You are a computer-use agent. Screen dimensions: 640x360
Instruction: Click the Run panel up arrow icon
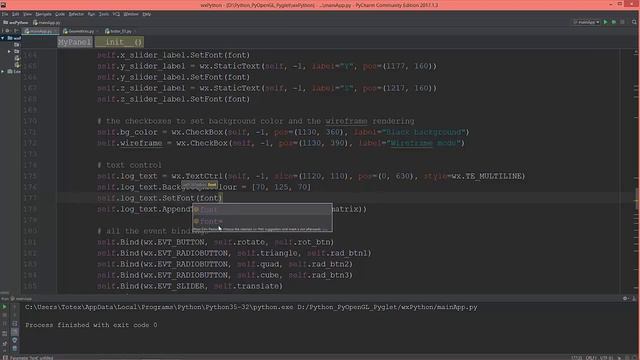pos(15,307)
